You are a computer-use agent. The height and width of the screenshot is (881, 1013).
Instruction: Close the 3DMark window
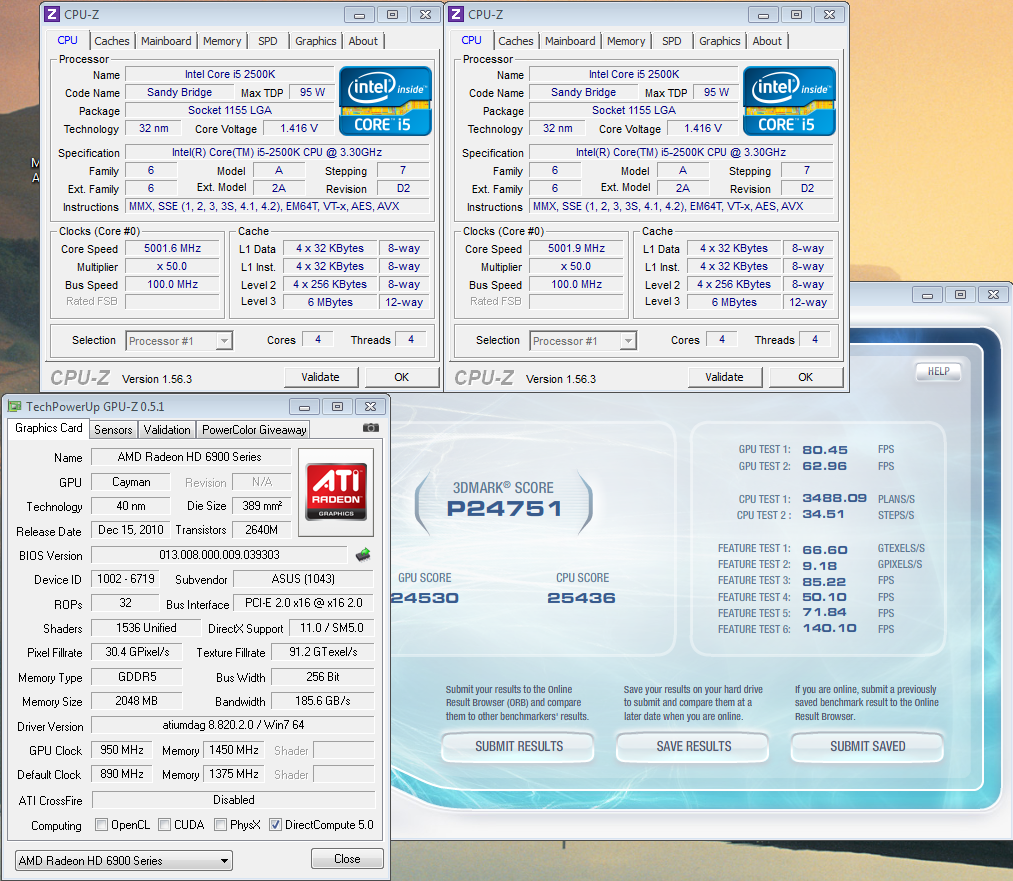[993, 295]
